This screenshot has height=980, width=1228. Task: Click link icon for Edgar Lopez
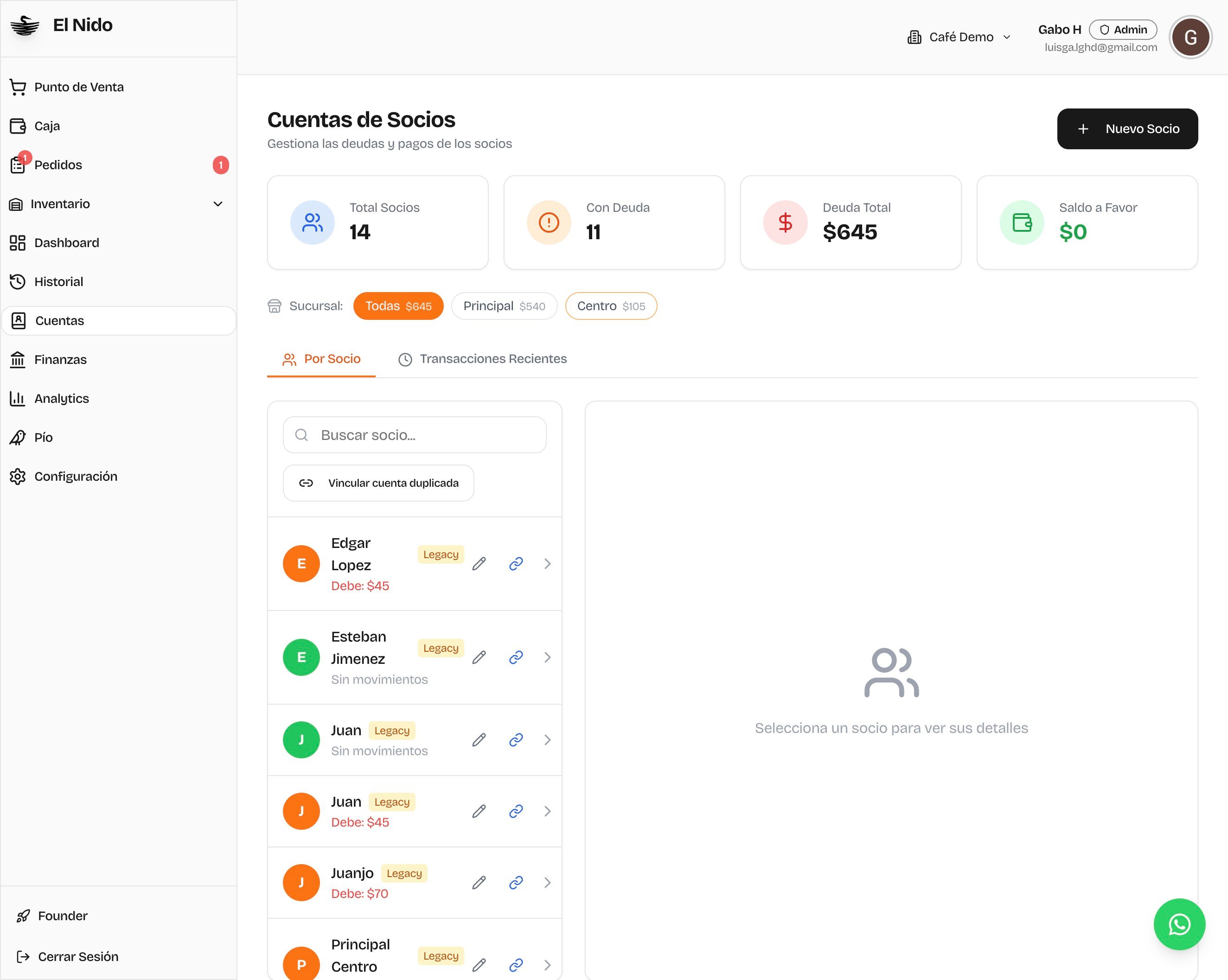pyautogui.click(x=516, y=564)
